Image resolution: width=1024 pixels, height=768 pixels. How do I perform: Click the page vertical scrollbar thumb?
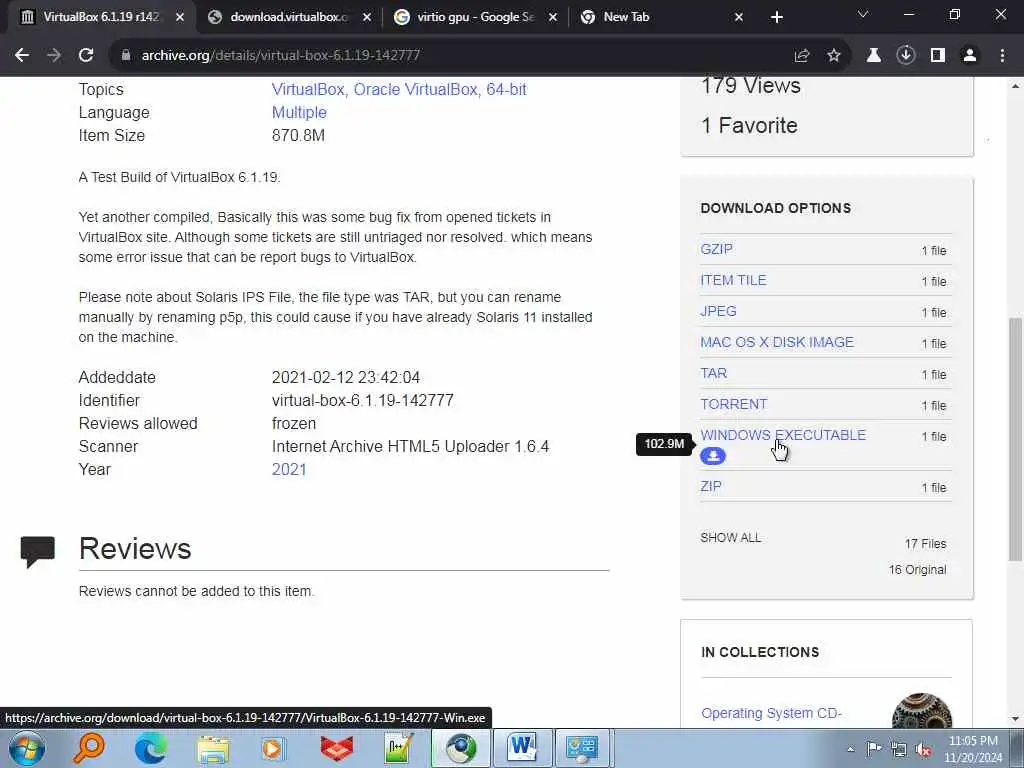pyautogui.click(x=1016, y=439)
